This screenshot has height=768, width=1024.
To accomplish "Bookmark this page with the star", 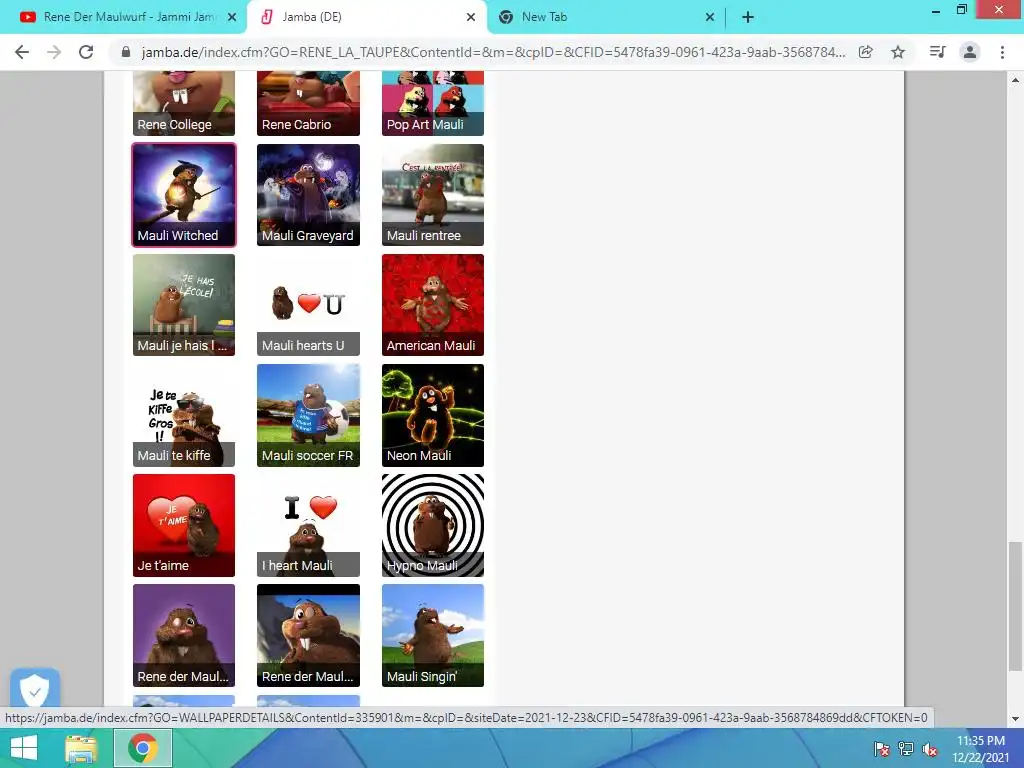I will [899, 52].
